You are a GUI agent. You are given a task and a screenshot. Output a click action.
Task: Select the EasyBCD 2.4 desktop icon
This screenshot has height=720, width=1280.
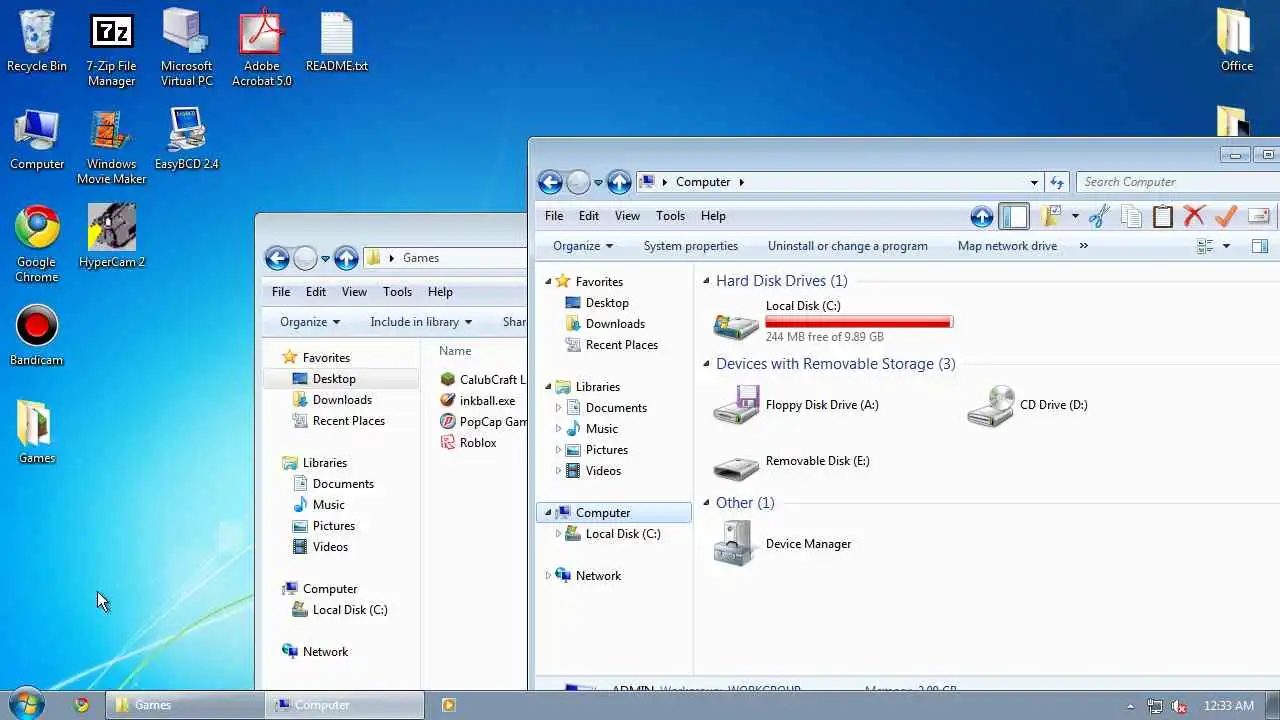(186, 138)
